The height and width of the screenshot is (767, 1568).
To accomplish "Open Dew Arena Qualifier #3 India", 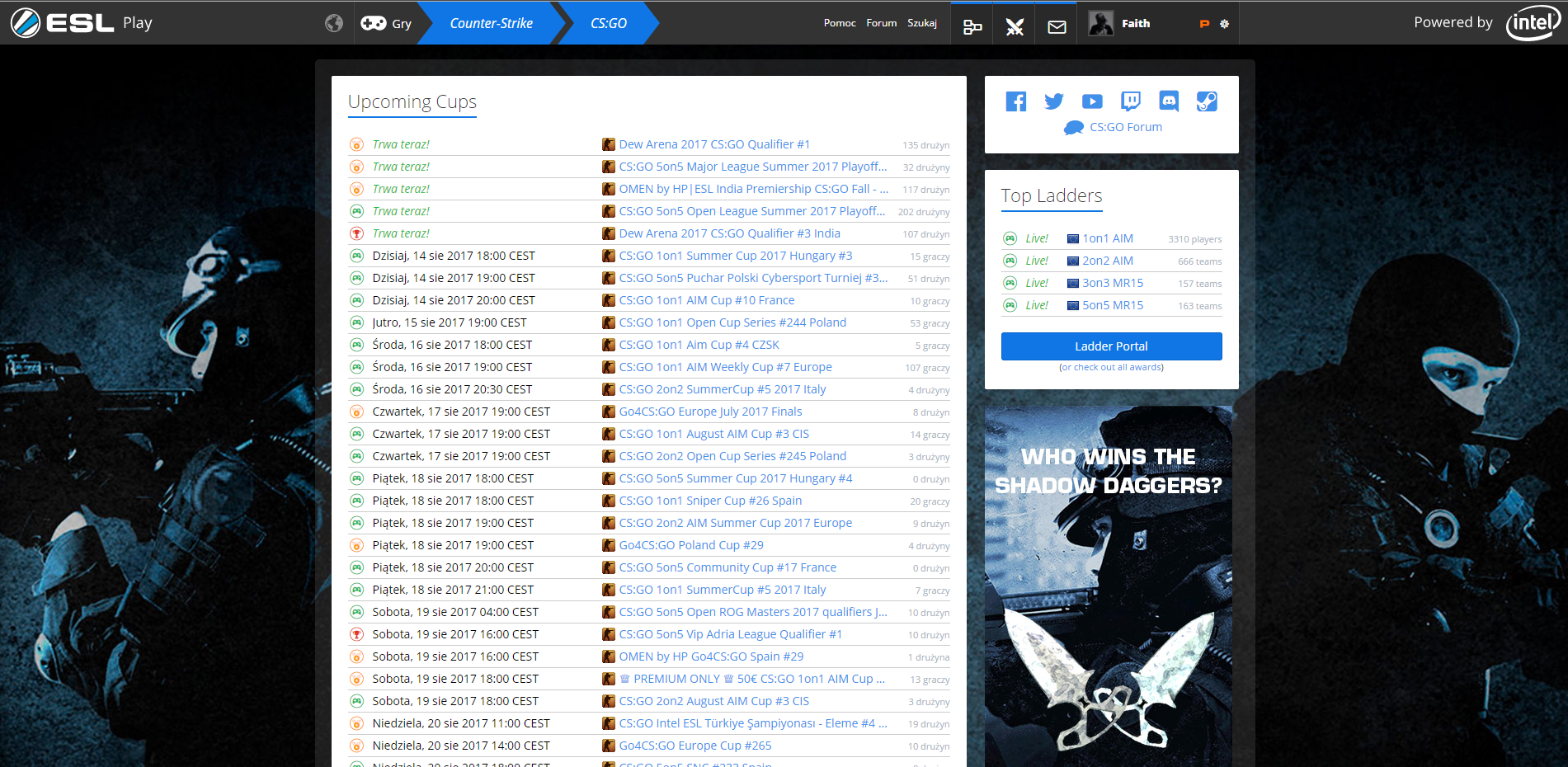I will [x=729, y=233].
